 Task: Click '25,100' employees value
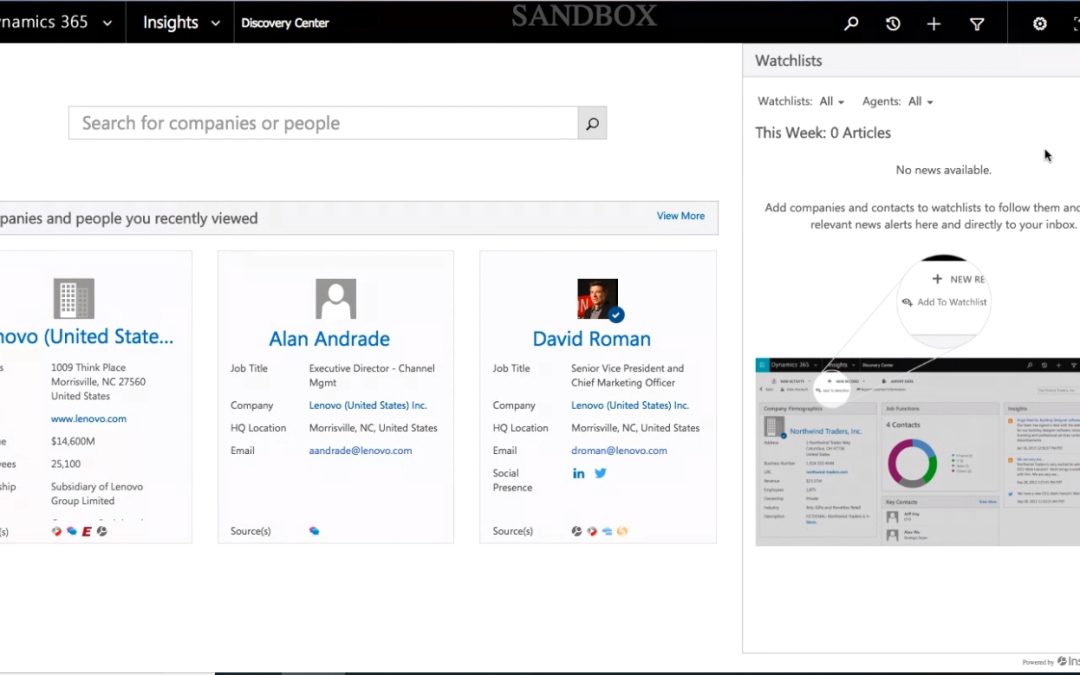pyautogui.click(x=65, y=464)
